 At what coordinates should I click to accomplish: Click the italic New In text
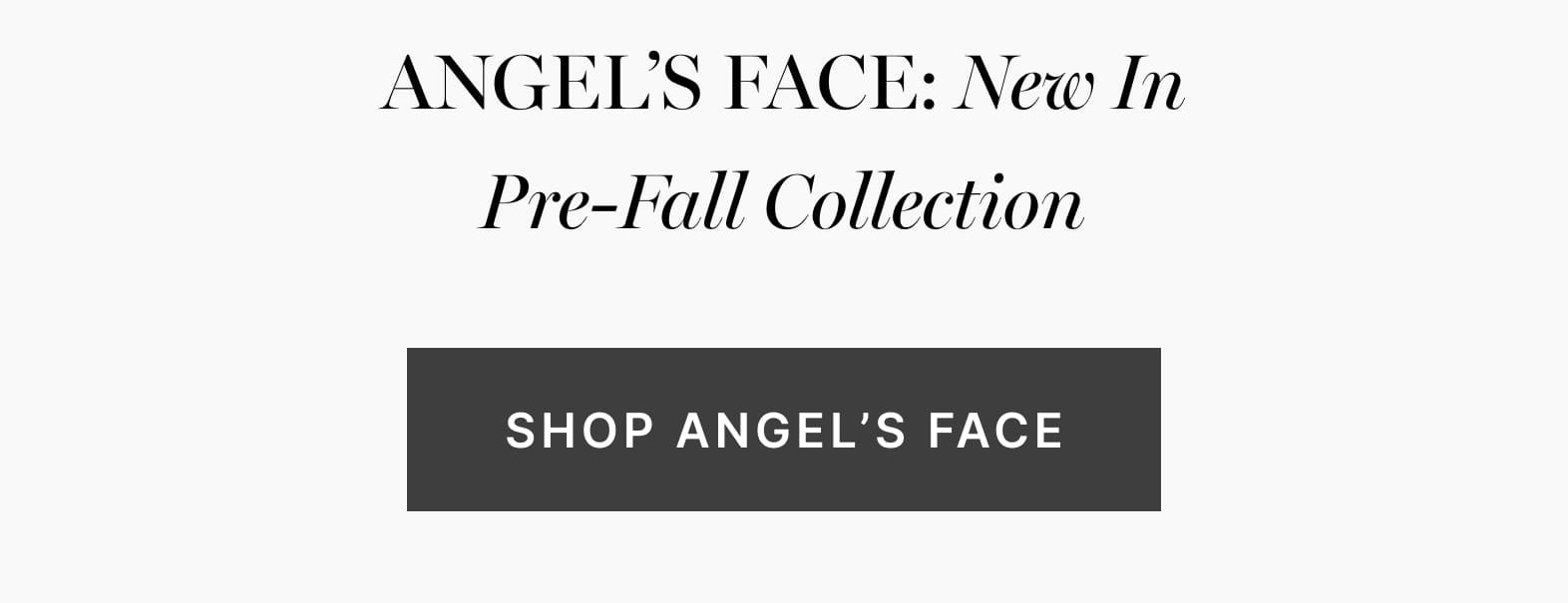click(x=1069, y=84)
